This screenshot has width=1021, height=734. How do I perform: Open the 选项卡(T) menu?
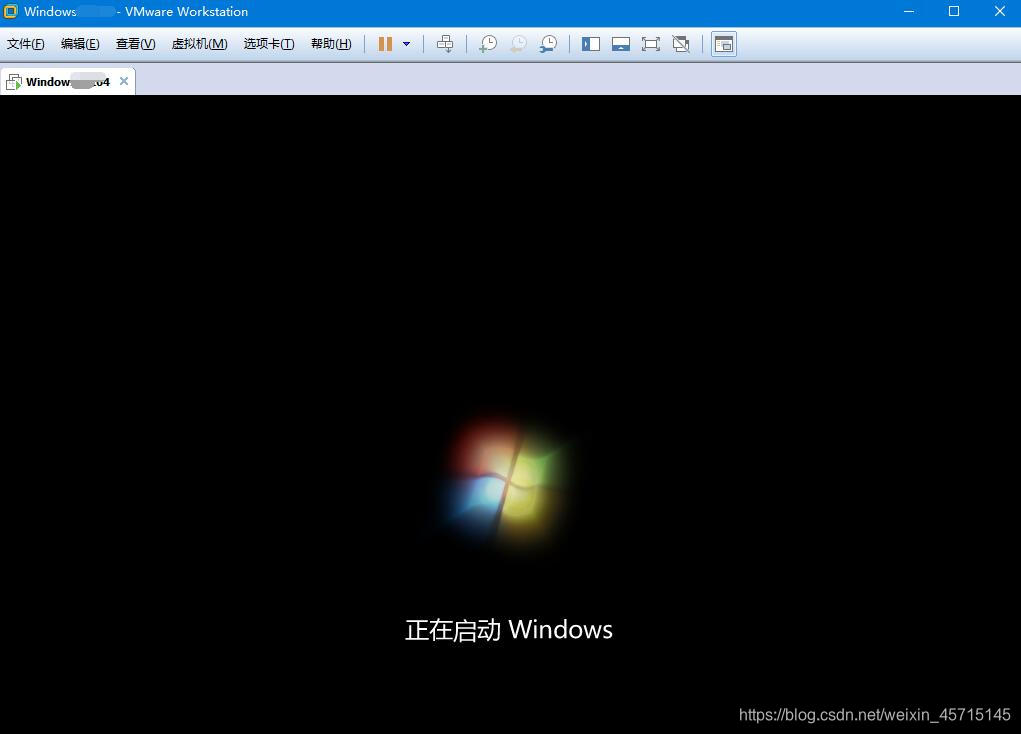269,44
